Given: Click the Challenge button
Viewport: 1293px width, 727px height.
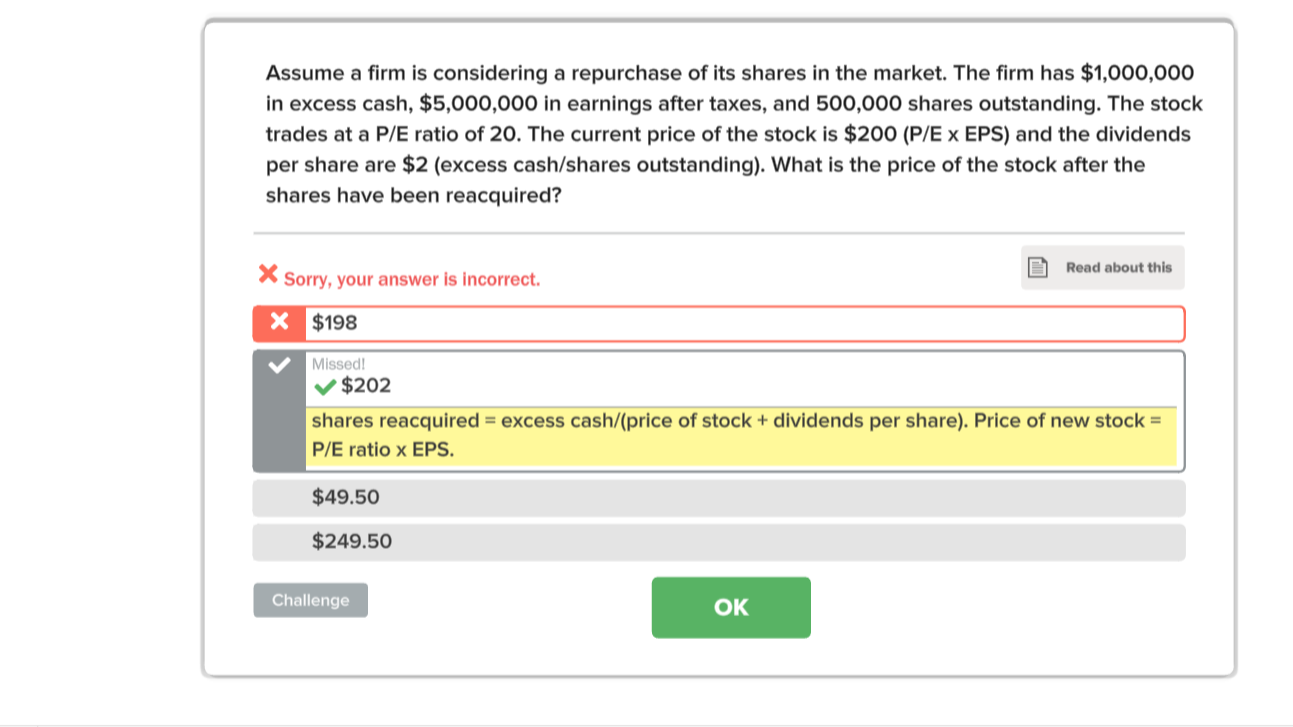Looking at the screenshot, I should coord(310,600).
